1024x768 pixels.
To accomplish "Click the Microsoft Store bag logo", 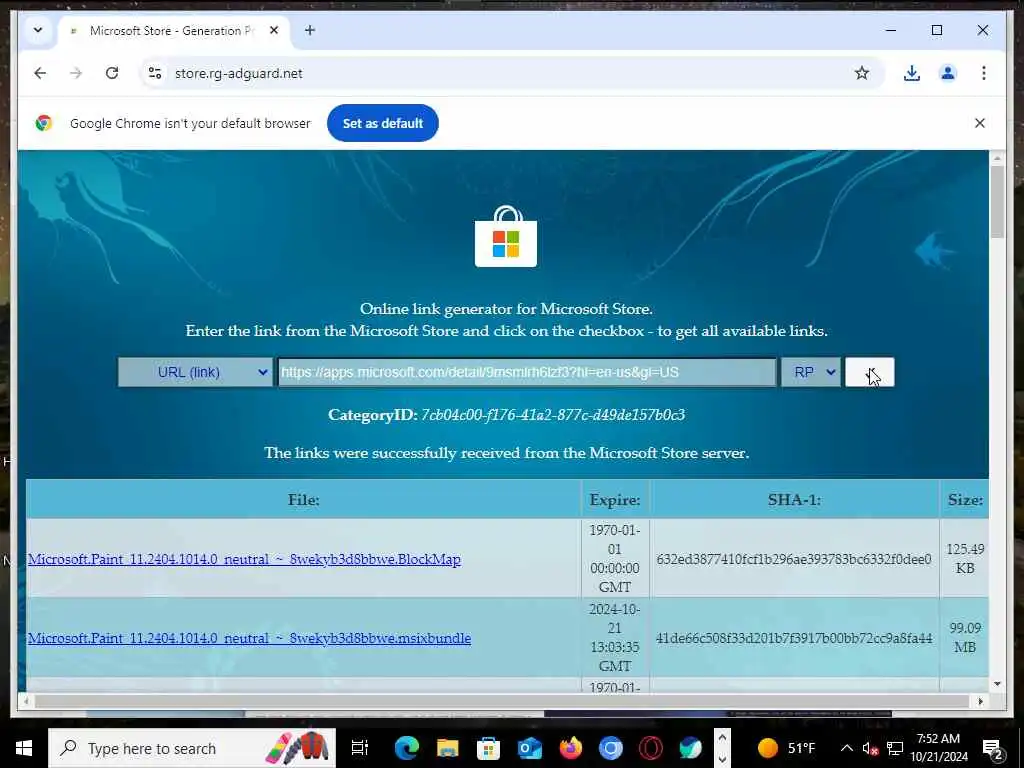I will tap(506, 236).
